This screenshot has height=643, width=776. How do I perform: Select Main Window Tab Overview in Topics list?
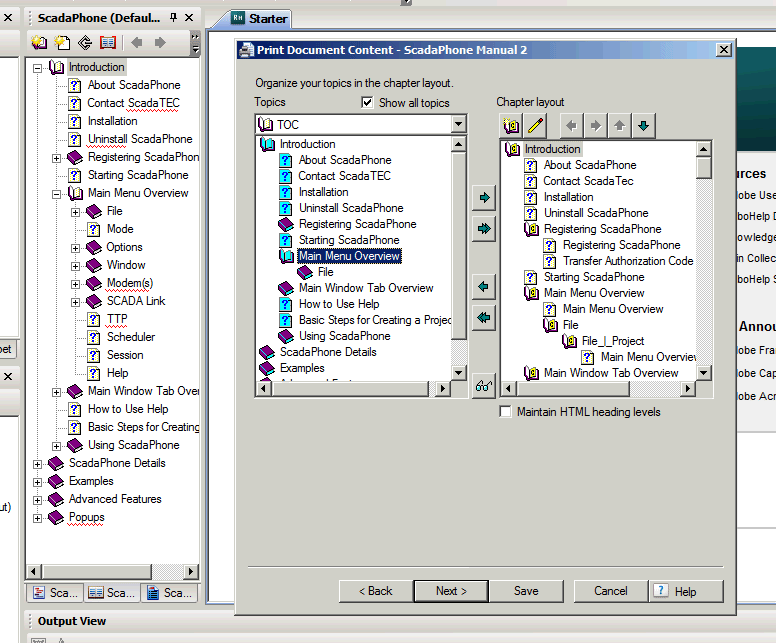click(366, 288)
